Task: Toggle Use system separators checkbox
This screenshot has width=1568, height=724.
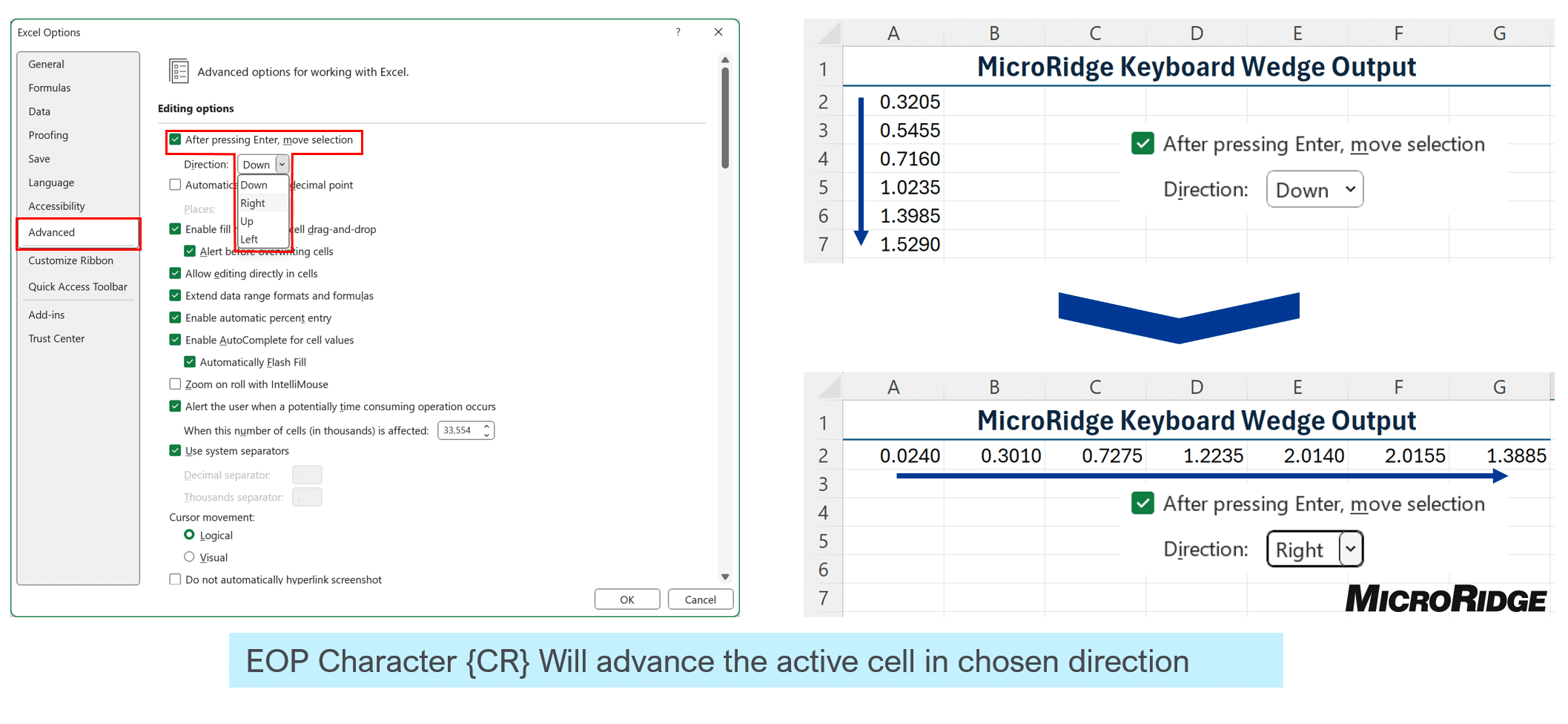Action: [175, 451]
